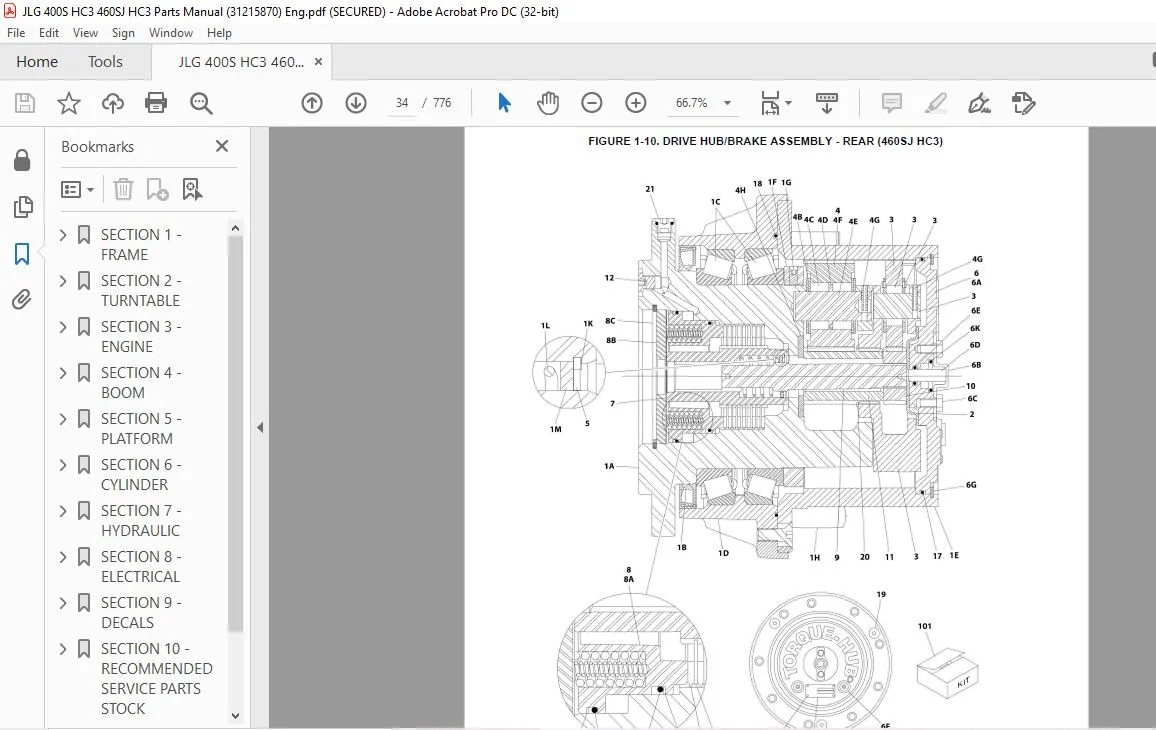Screen dimensions: 1156x730
Task: Click the stamp tool icon
Action: pos(1023,102)
